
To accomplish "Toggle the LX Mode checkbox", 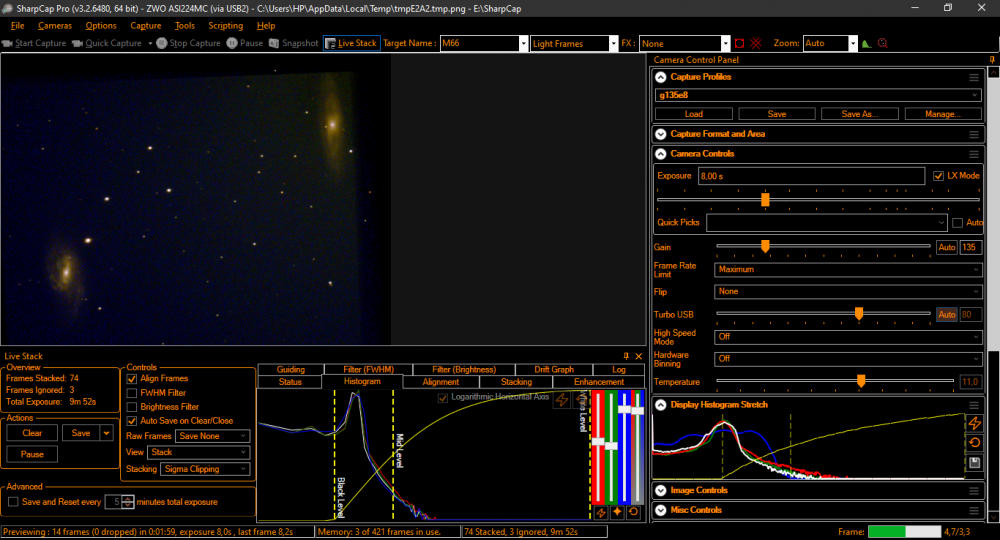I will (938, 176).
